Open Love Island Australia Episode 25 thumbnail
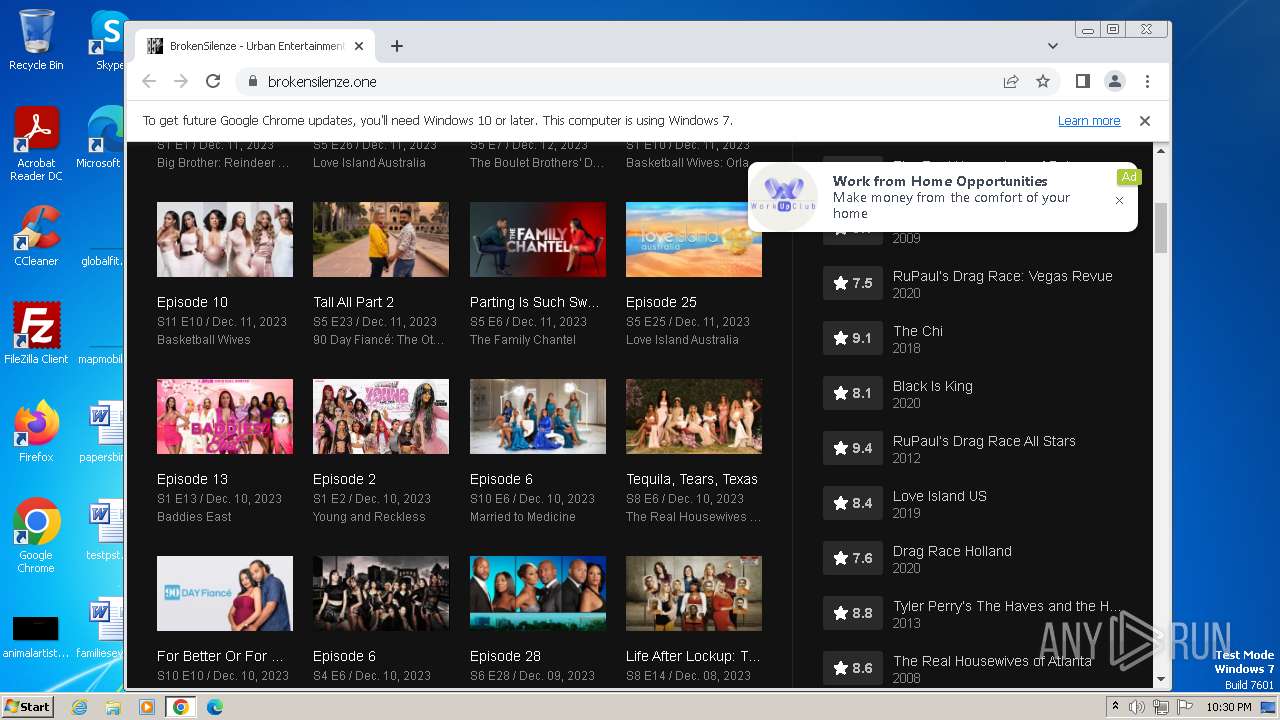Screen dimensions: 1280x720 pos(694,240)
